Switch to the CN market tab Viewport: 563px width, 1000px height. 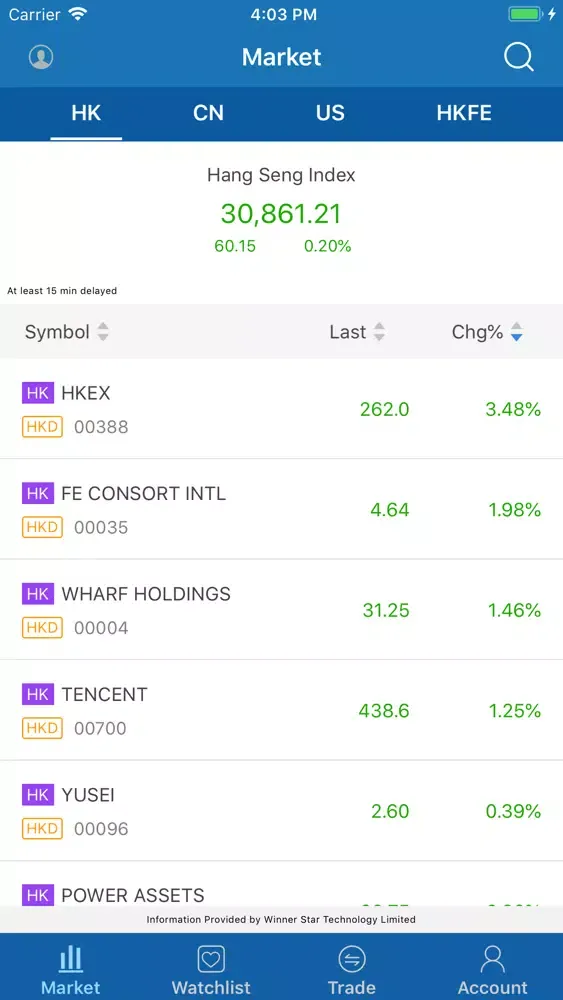pos(208,114)
